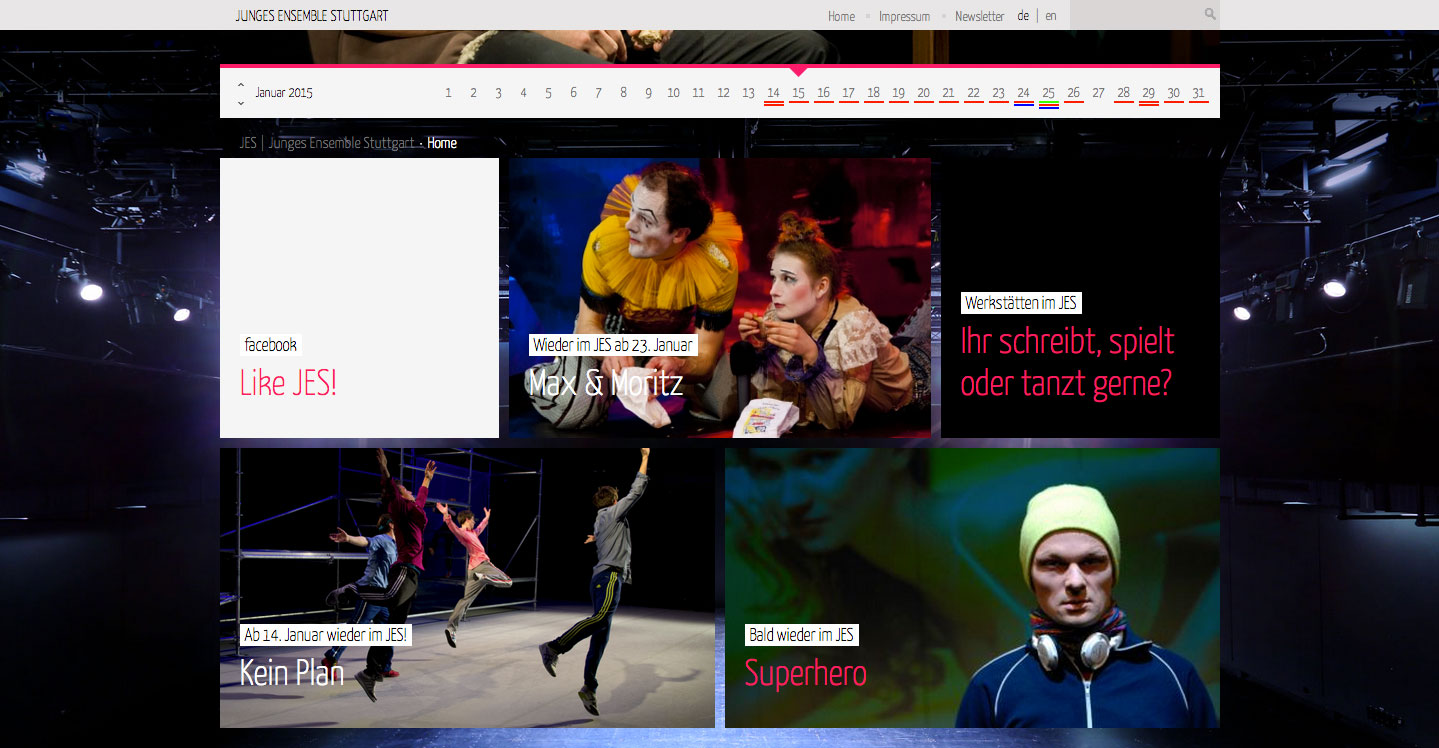Image resolution: width=1439 pixels, height=748 pixels.
Task: Select calendar day 22
Action: pos(973,94)
